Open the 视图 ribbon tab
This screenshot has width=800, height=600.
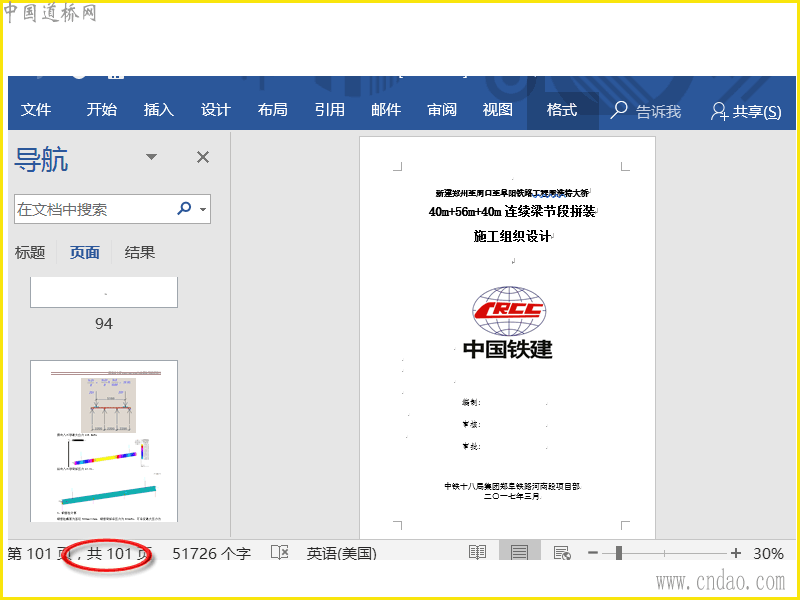(x=497, y=109)
